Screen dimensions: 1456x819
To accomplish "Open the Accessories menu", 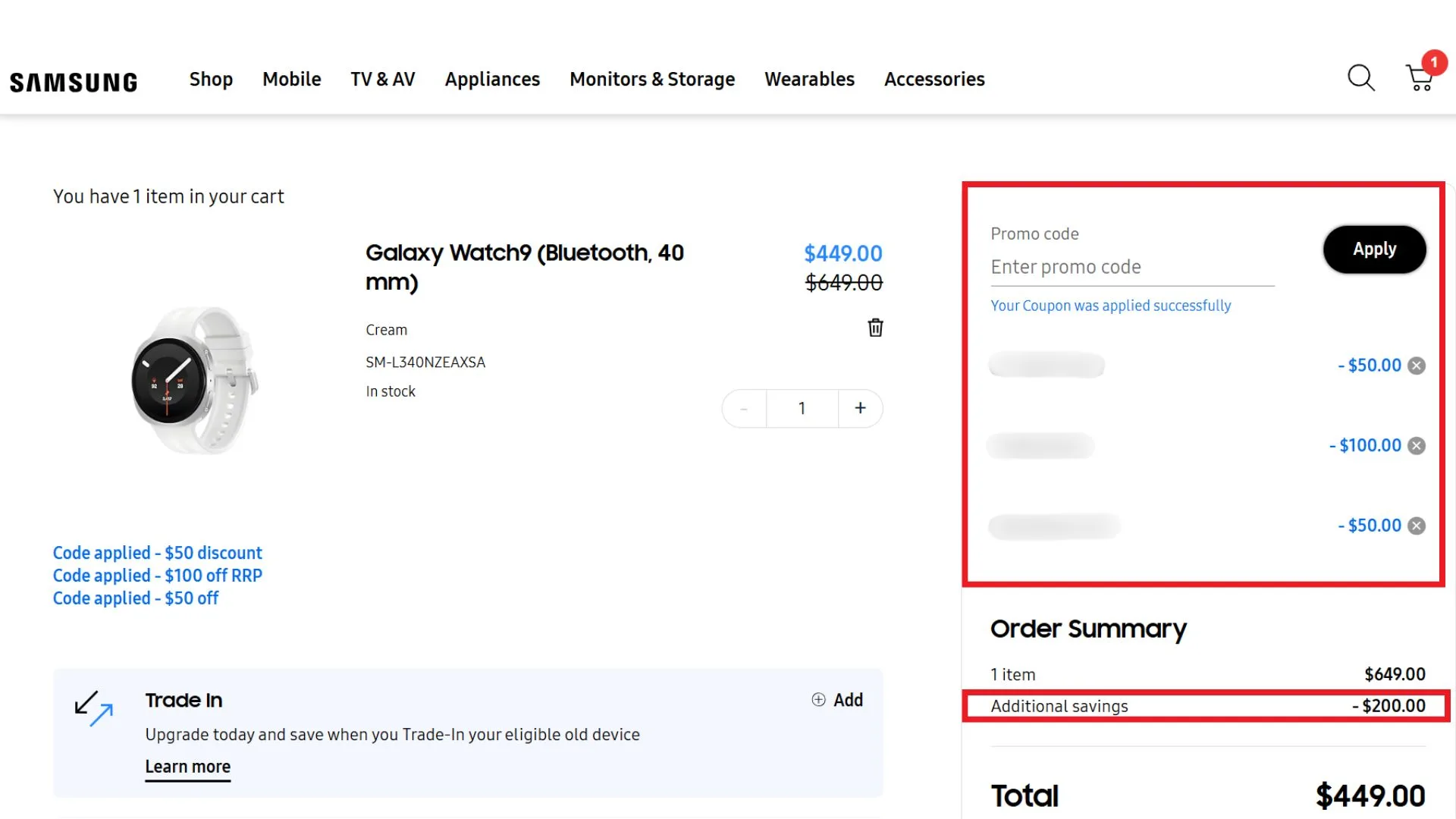I will pyautogui.click(x=934, y=79).
